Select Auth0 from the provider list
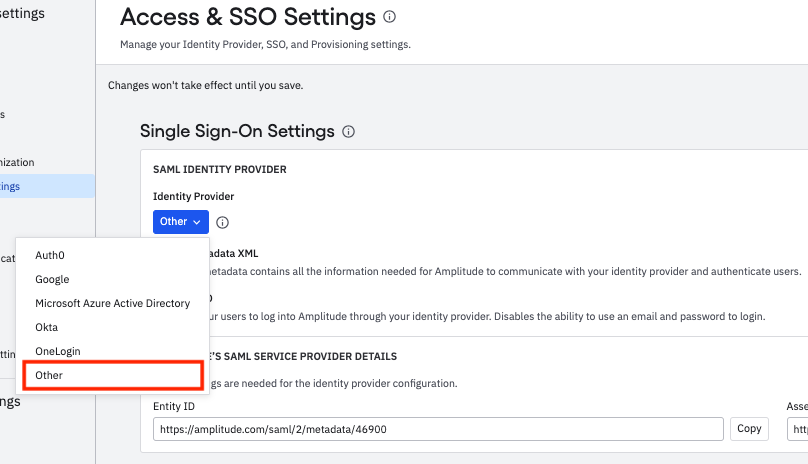This screenshot has width=808, height=464. [x=50, y=254]
